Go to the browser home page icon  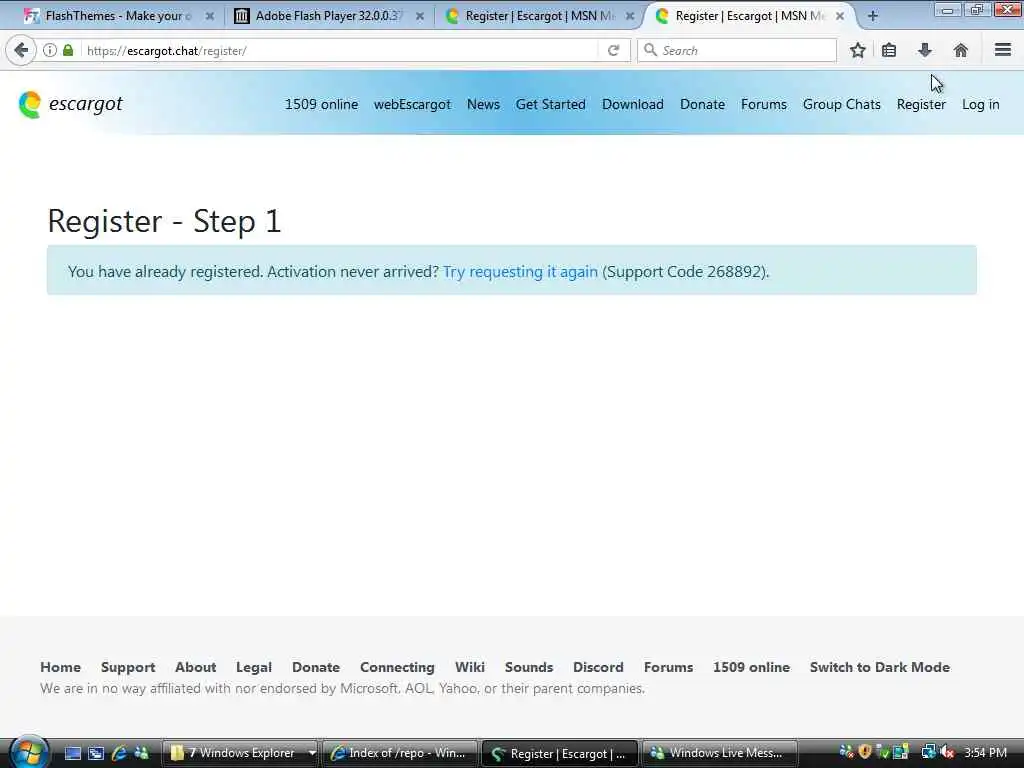click(x=961, y=50)
